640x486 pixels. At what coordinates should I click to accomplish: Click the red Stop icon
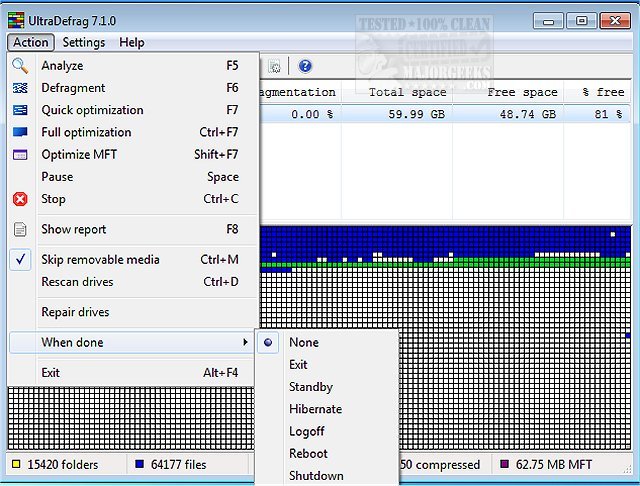[x=20, y=199]
